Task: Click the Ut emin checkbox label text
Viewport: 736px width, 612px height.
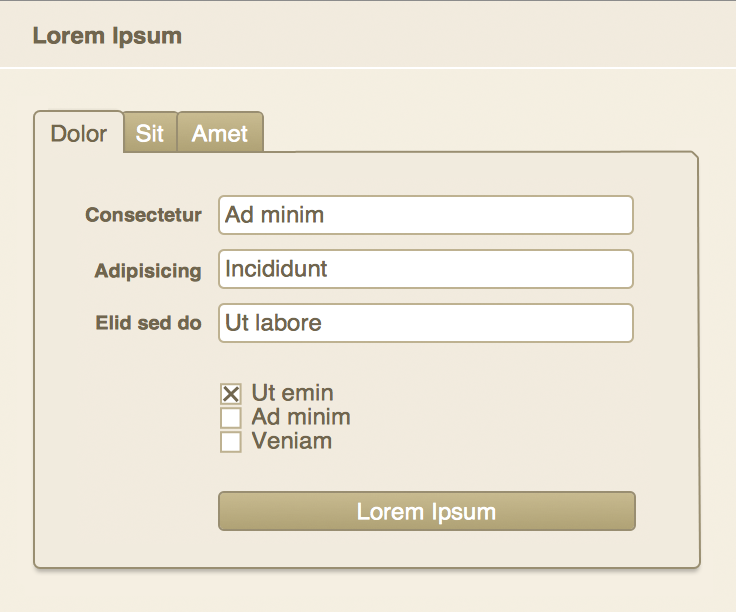Action: 292,393
